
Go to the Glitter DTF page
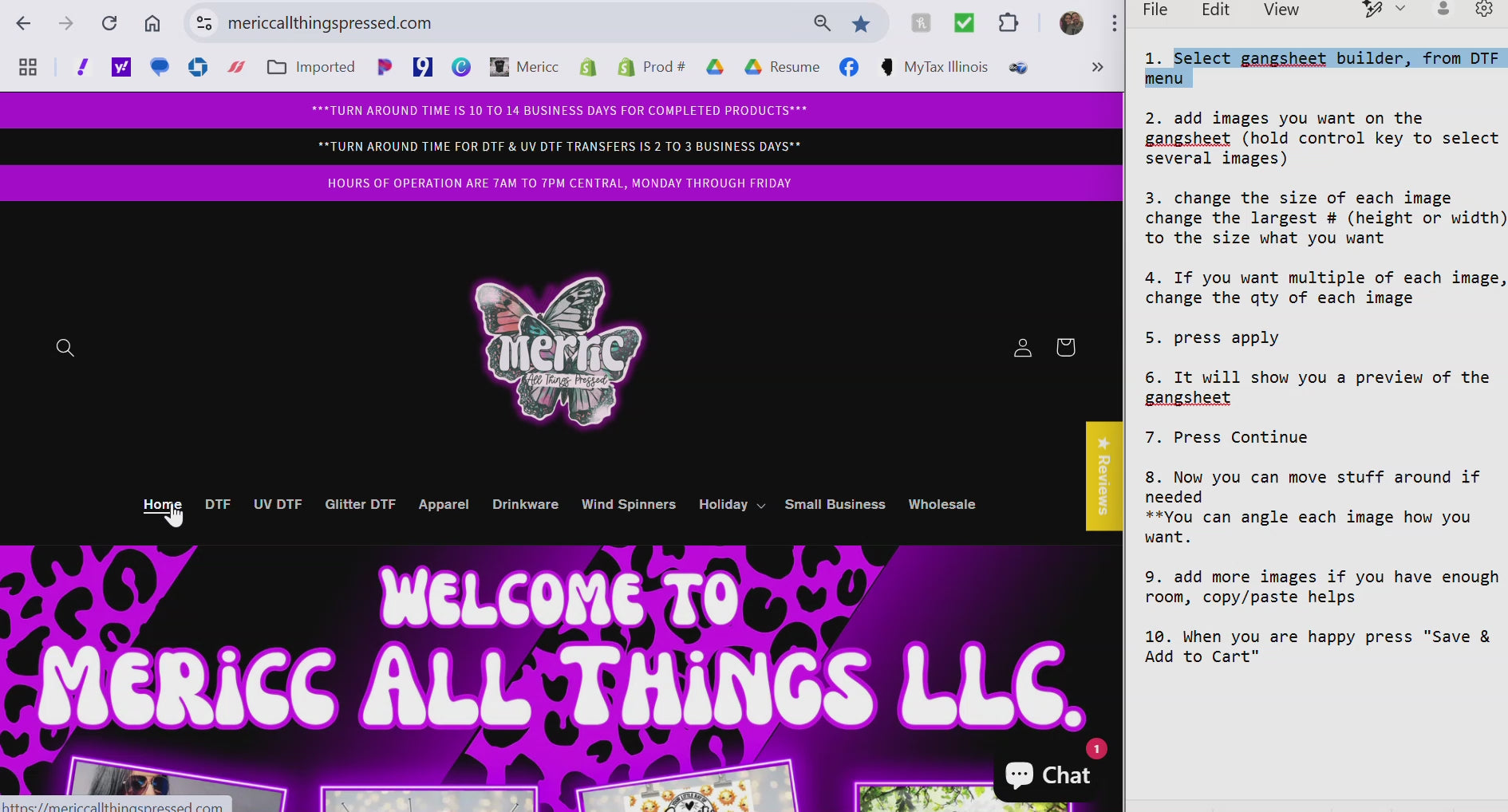(360, 505)
